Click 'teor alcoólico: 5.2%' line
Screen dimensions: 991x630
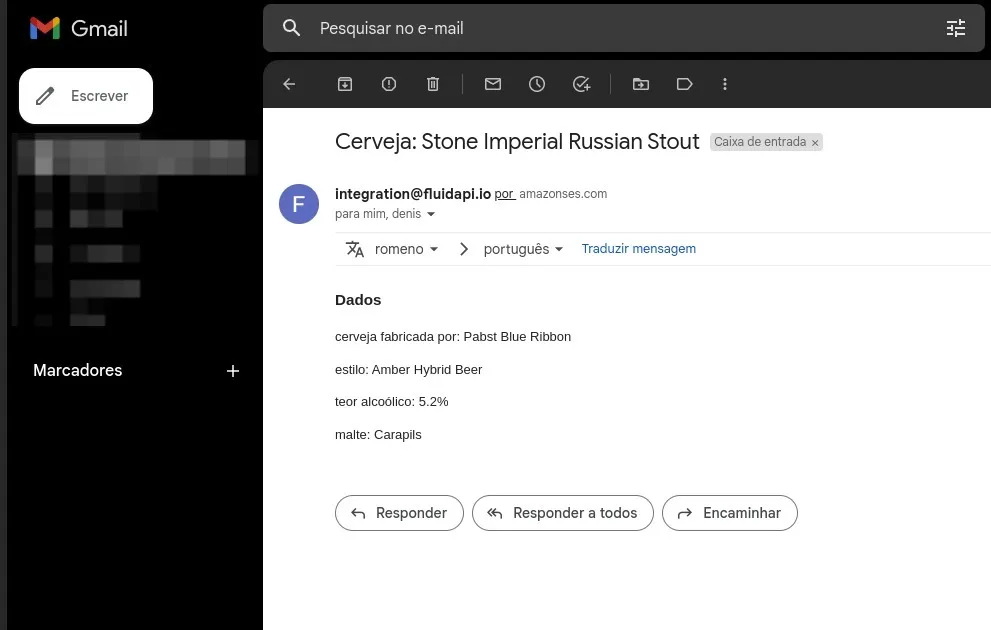[391, 402]
